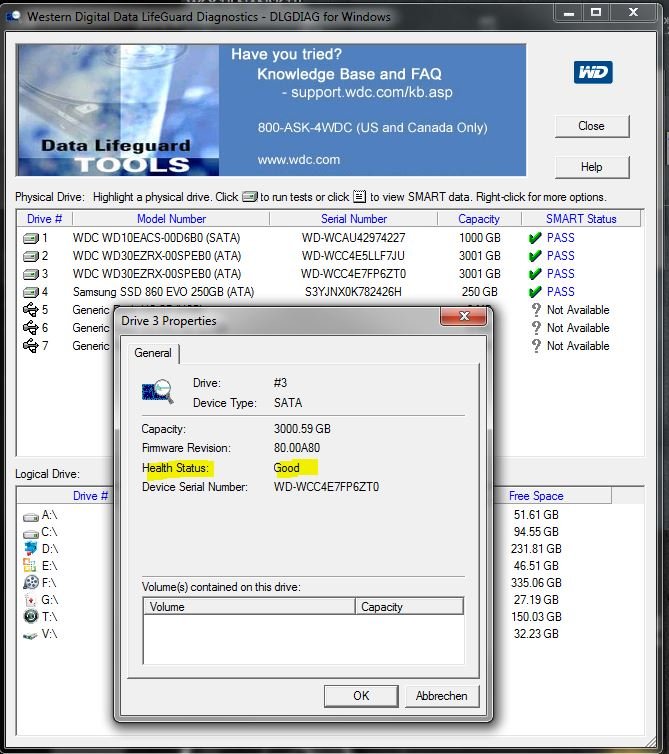
Task: Select model WDC WD10EACS-00D6B0 (SATA)
Action: click(156, 238)
